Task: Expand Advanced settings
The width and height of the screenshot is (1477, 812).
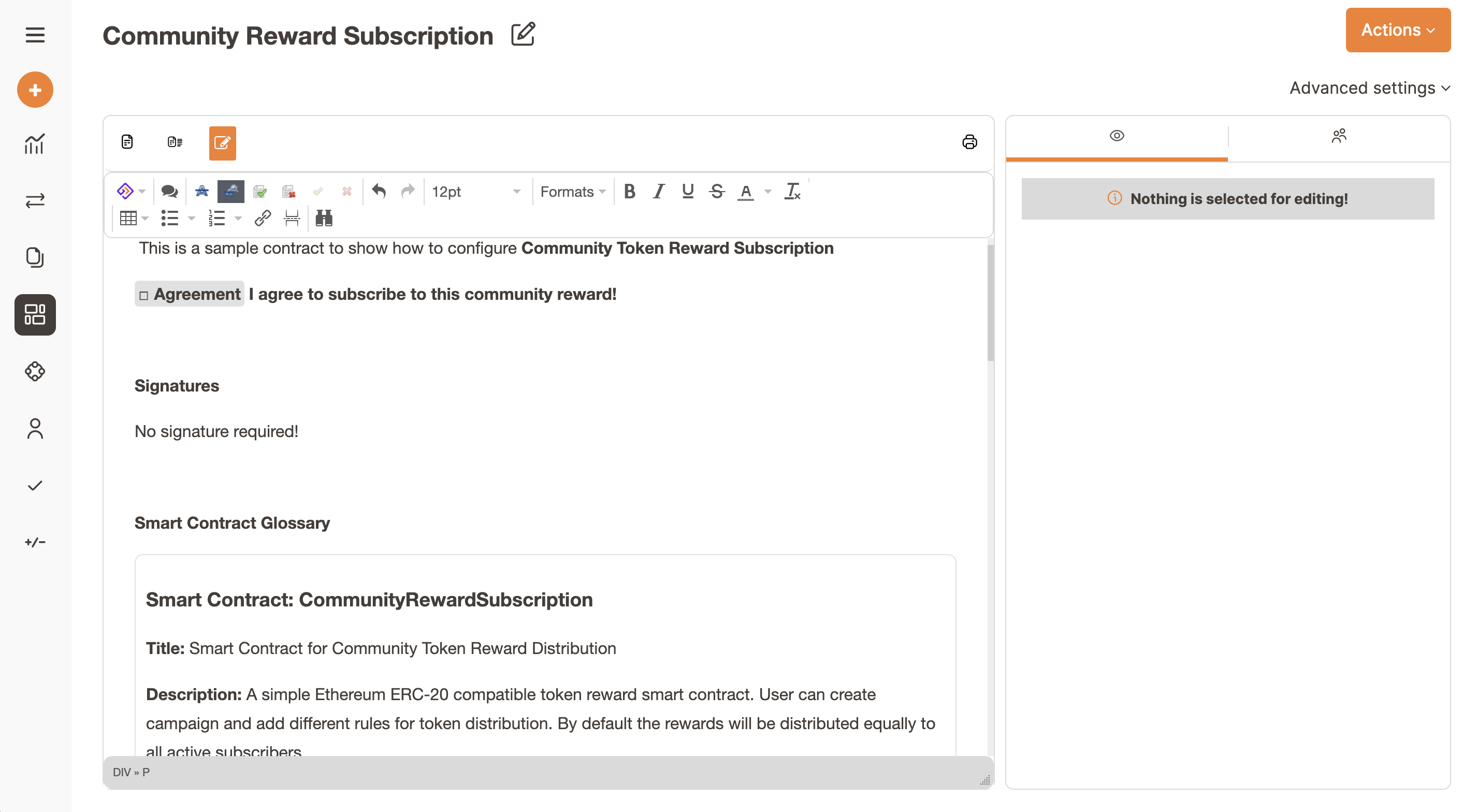Action: click(1369, 88)
